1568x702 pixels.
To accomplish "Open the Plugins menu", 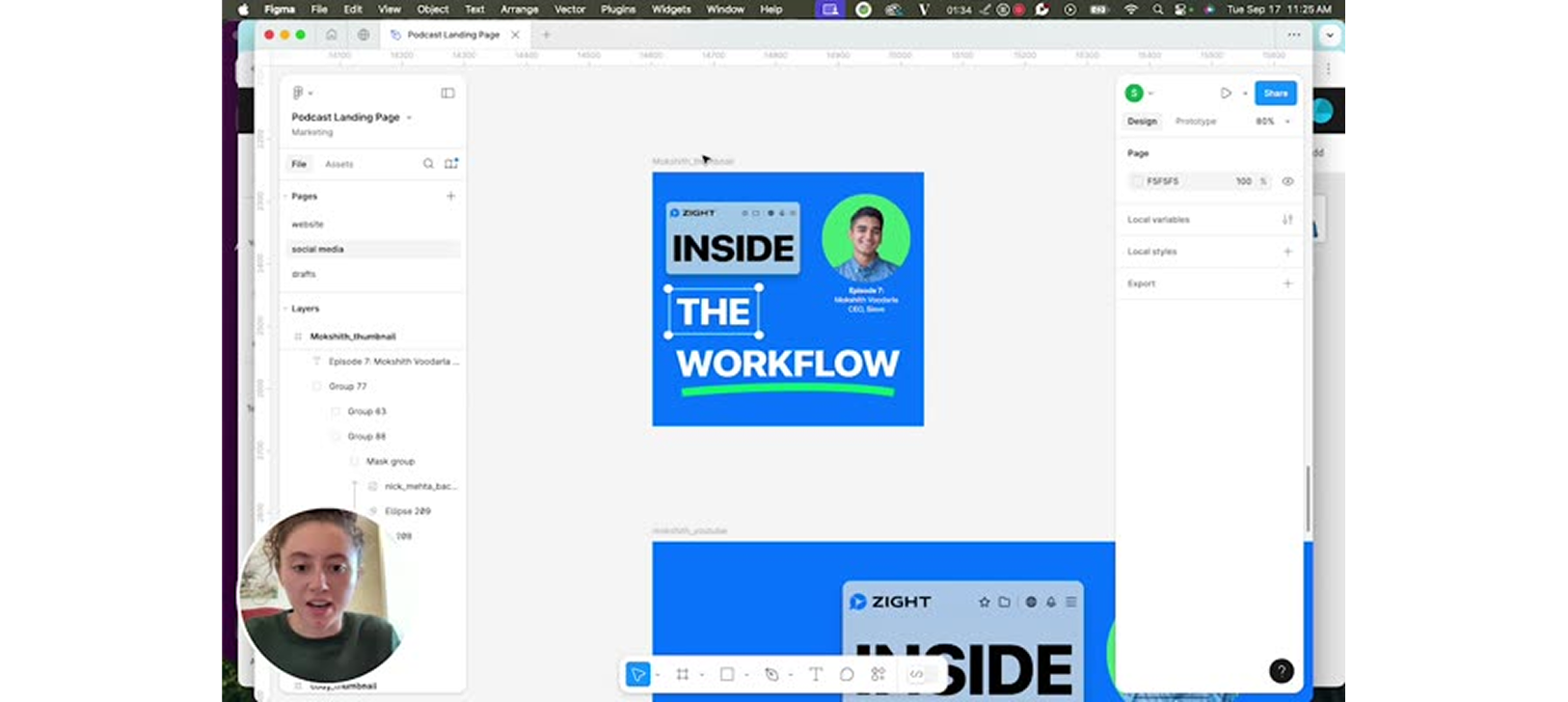I will 618,9.
